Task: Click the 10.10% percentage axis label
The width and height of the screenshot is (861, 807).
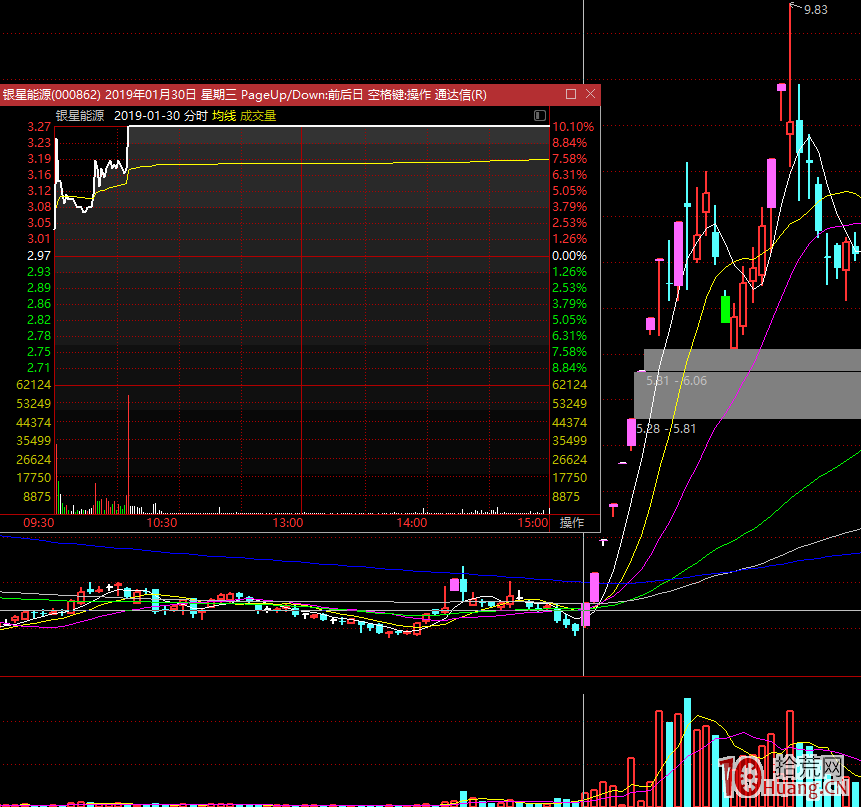Action: 573,127
